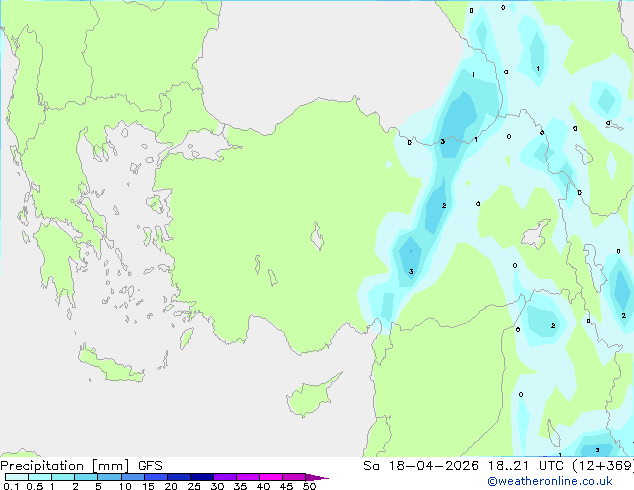Screen dimensions: 634x490
Task: Click the 45–50 mm legend swatch
Action: tap(294, 477)
